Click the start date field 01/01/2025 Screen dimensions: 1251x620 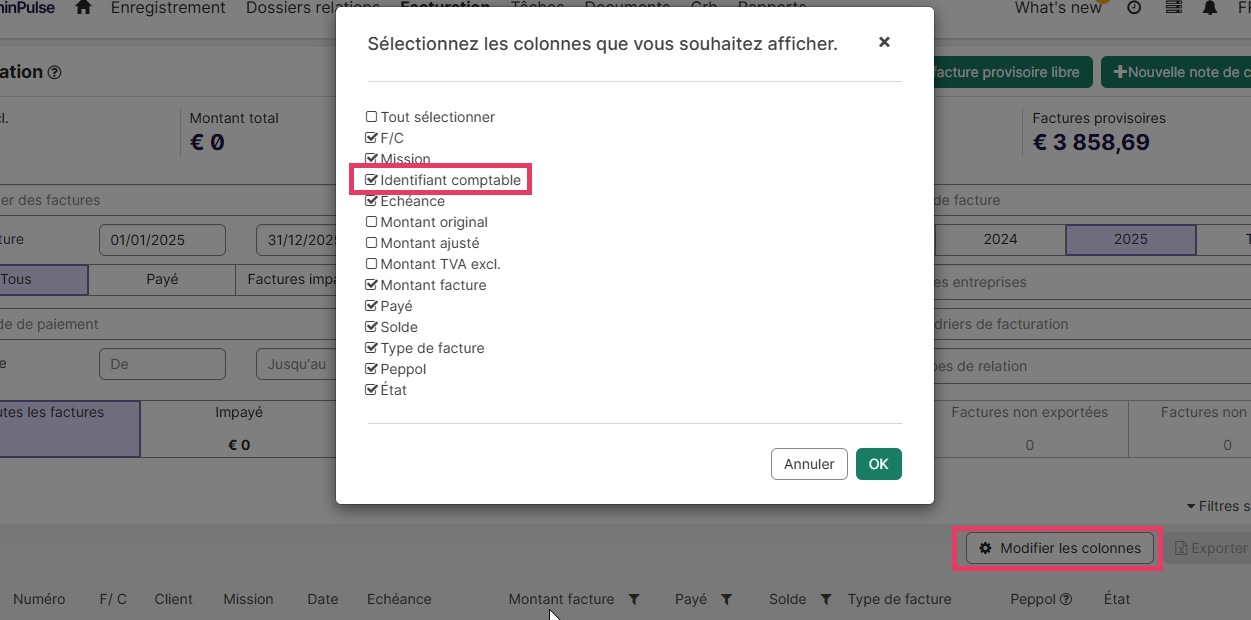pyautogui.click(x=162, y=240)
